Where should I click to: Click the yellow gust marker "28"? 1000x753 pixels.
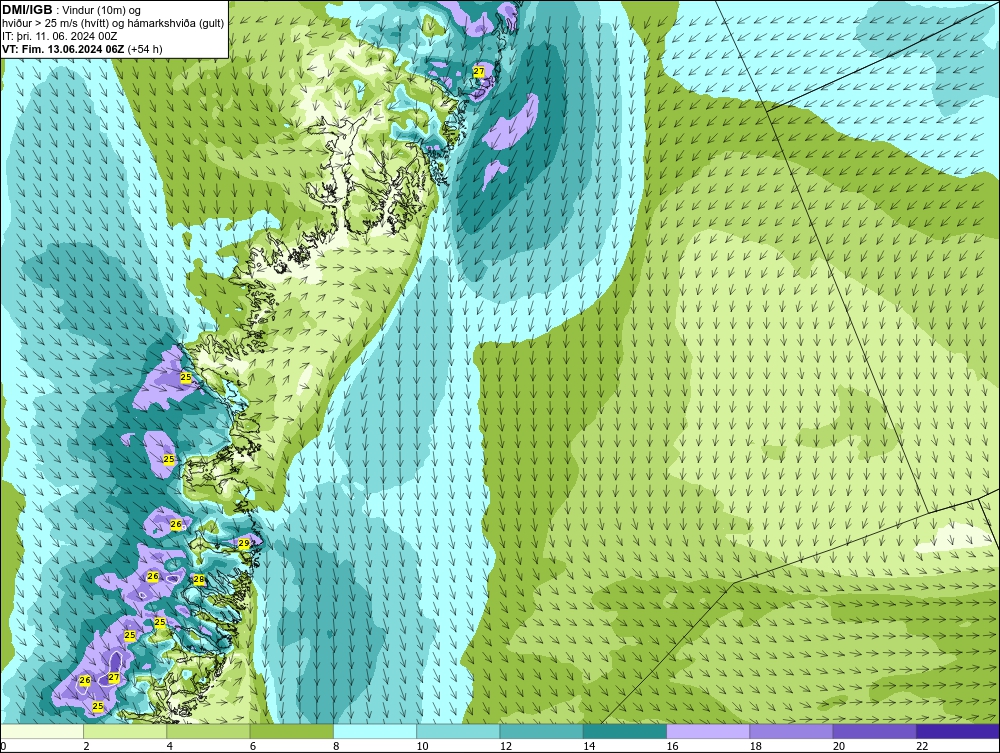tap(199, 580)
